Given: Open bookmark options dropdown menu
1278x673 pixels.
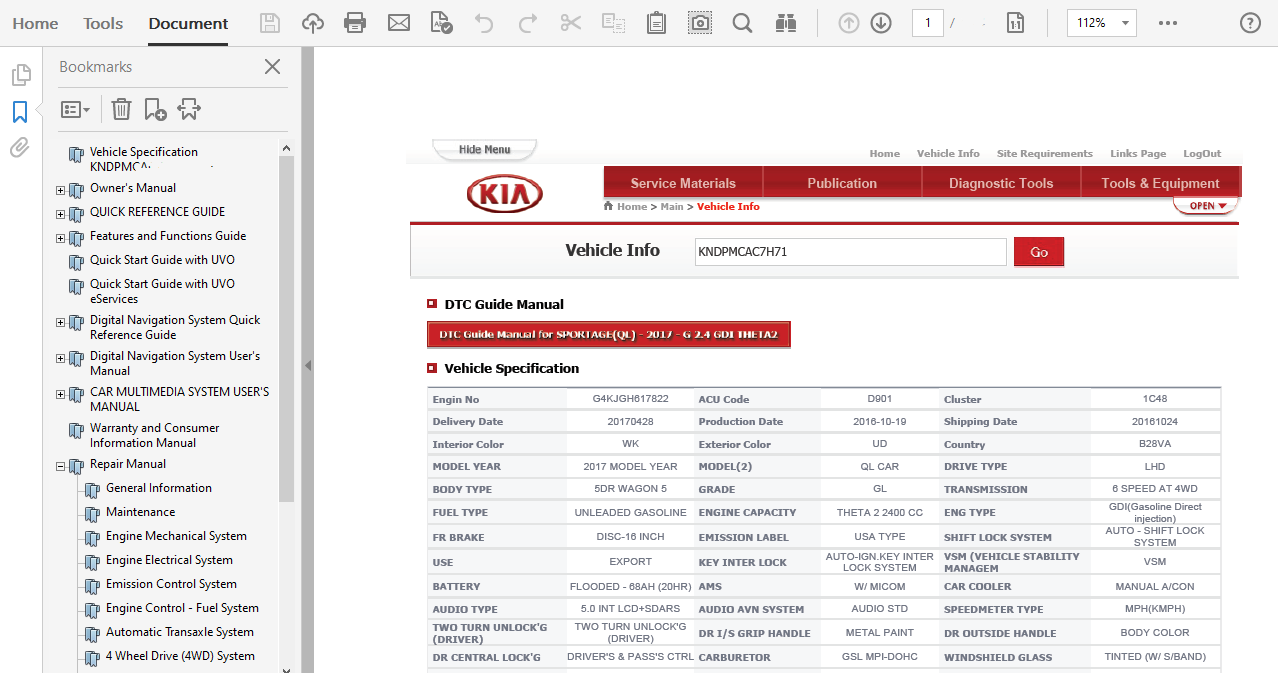Looking at the screenshot, I should (76, 109).
